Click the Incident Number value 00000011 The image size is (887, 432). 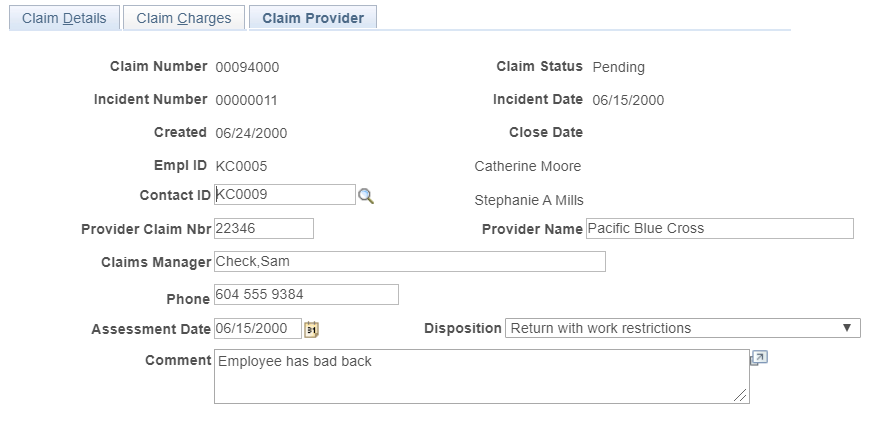coord(246,100)
